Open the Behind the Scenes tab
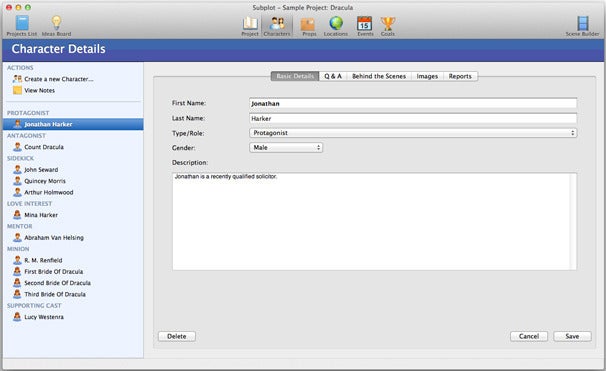The width and height of the screenshot is (606, 371). 379,76
